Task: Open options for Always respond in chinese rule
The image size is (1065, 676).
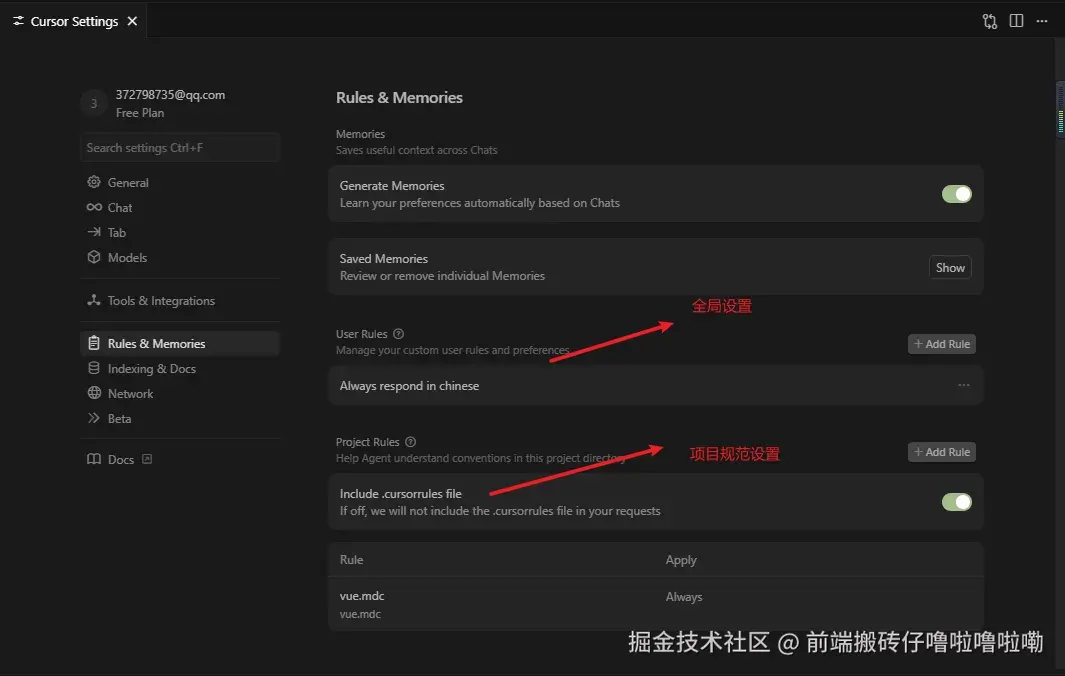Action: coord(964,385)
